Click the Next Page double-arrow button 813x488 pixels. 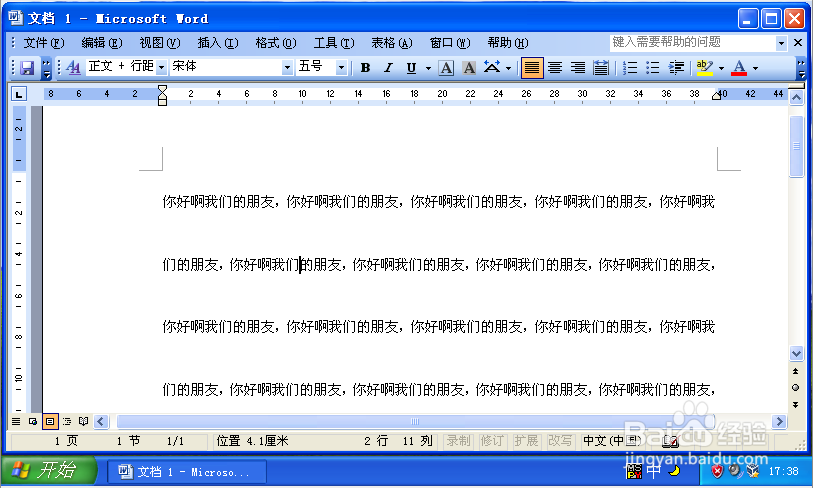(x=795, y=405)
